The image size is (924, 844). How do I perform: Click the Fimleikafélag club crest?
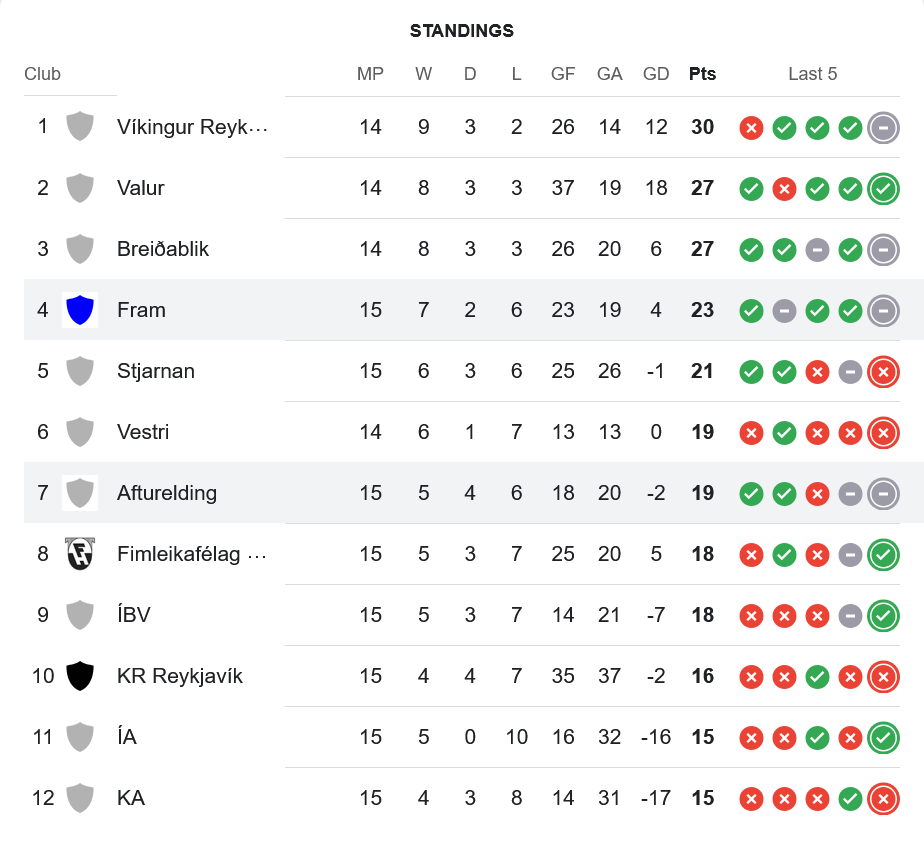pos(80,554)
